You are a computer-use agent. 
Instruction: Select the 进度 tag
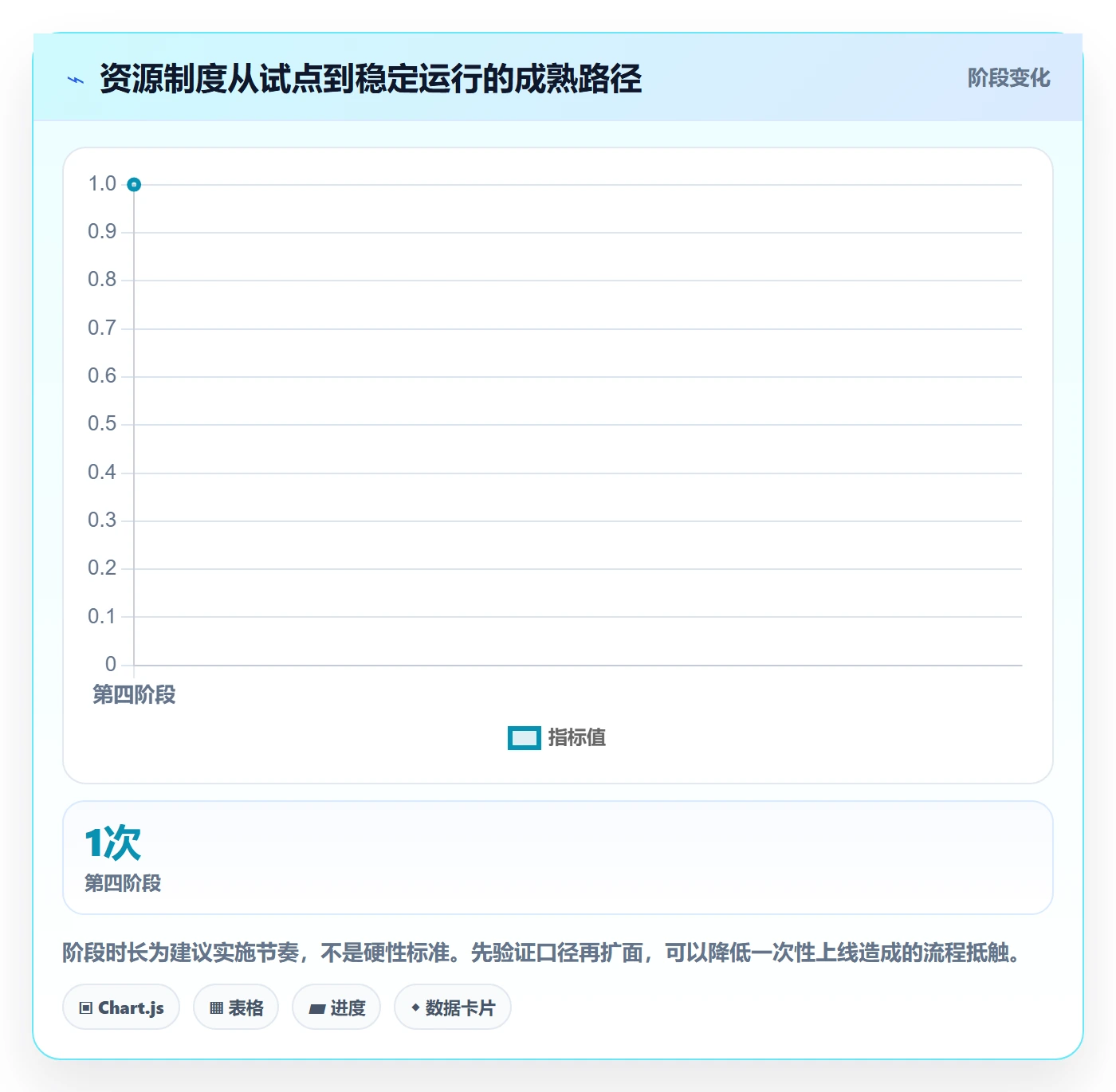[x=336, y=1008]
